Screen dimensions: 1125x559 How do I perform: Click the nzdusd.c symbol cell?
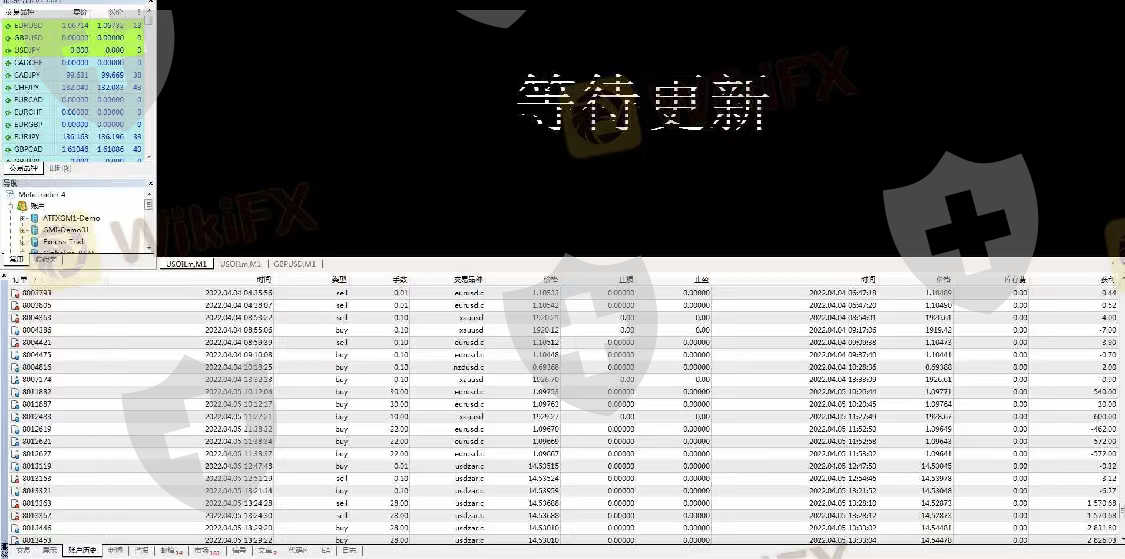(x=469, y=367)
